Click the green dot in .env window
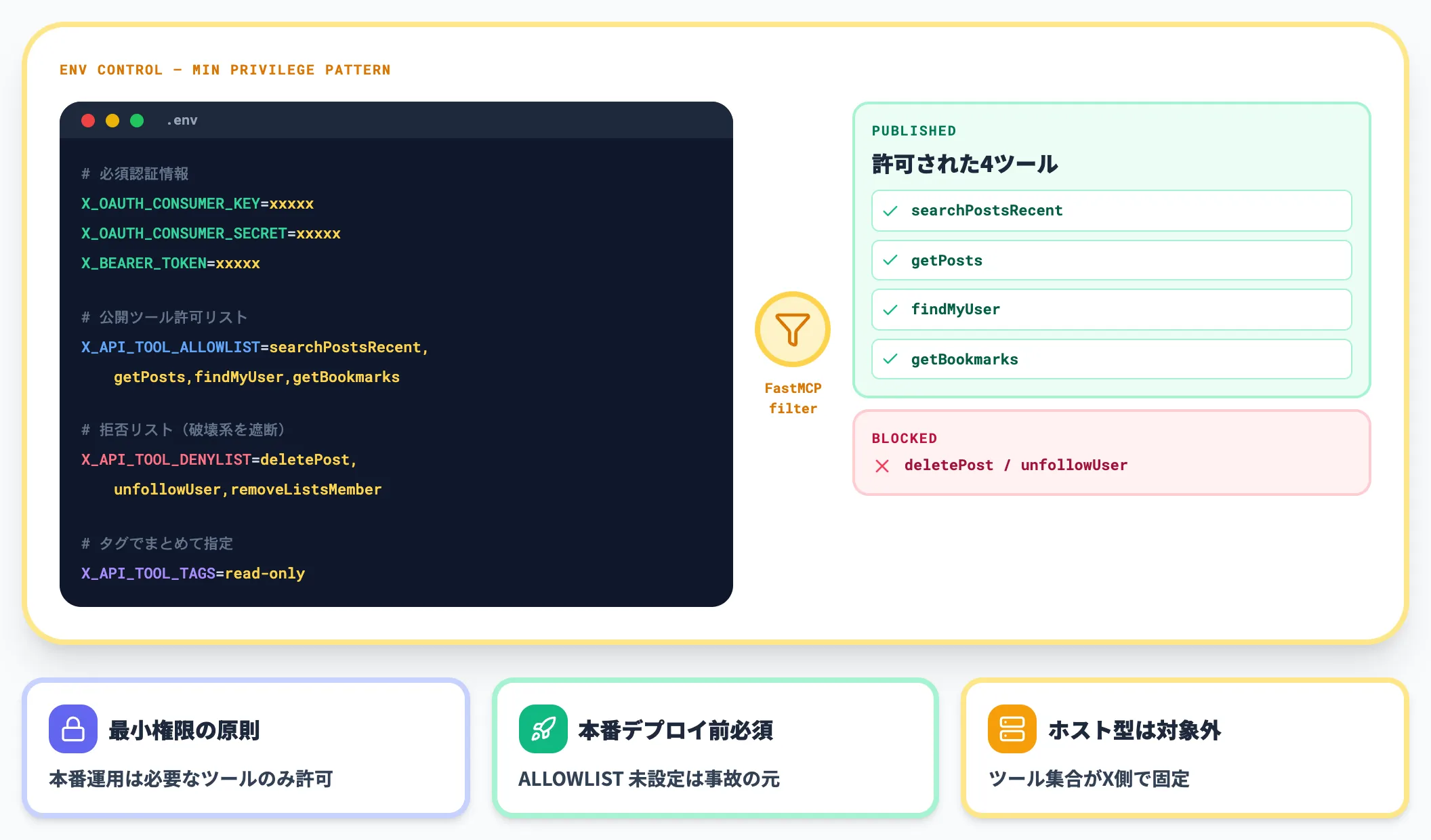 click(137, 121)
